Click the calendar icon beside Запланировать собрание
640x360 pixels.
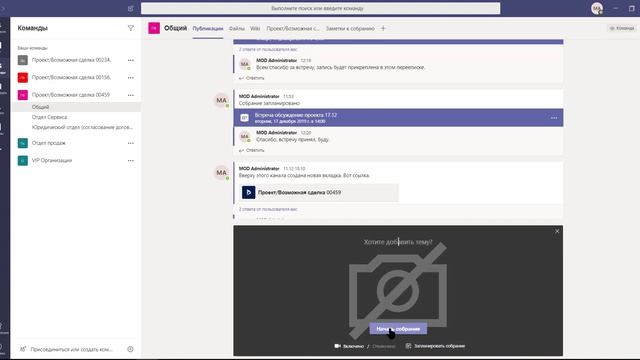click(408, 346)
